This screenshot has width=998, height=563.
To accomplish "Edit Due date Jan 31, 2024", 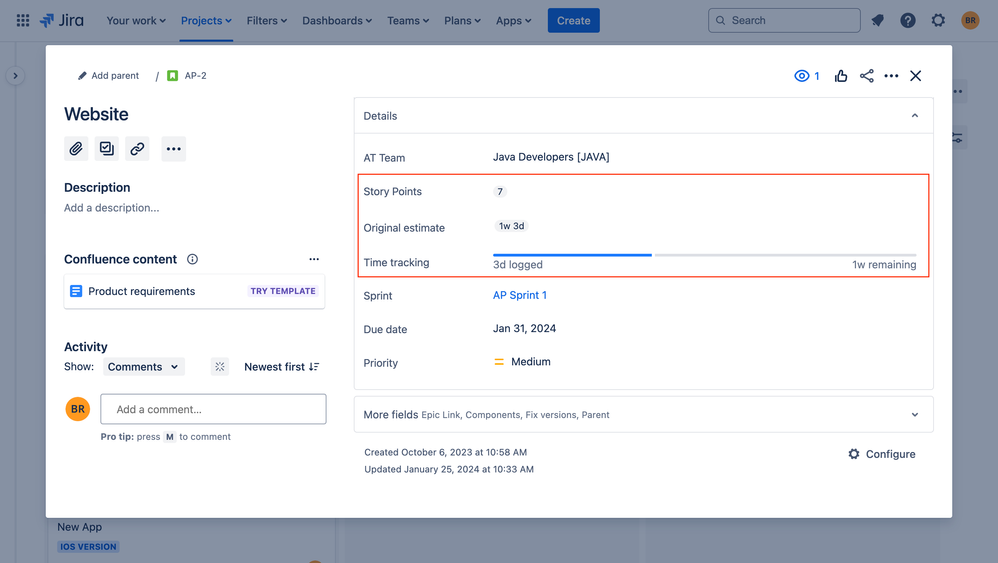I will pyautogui.click(x=524, y=328).
